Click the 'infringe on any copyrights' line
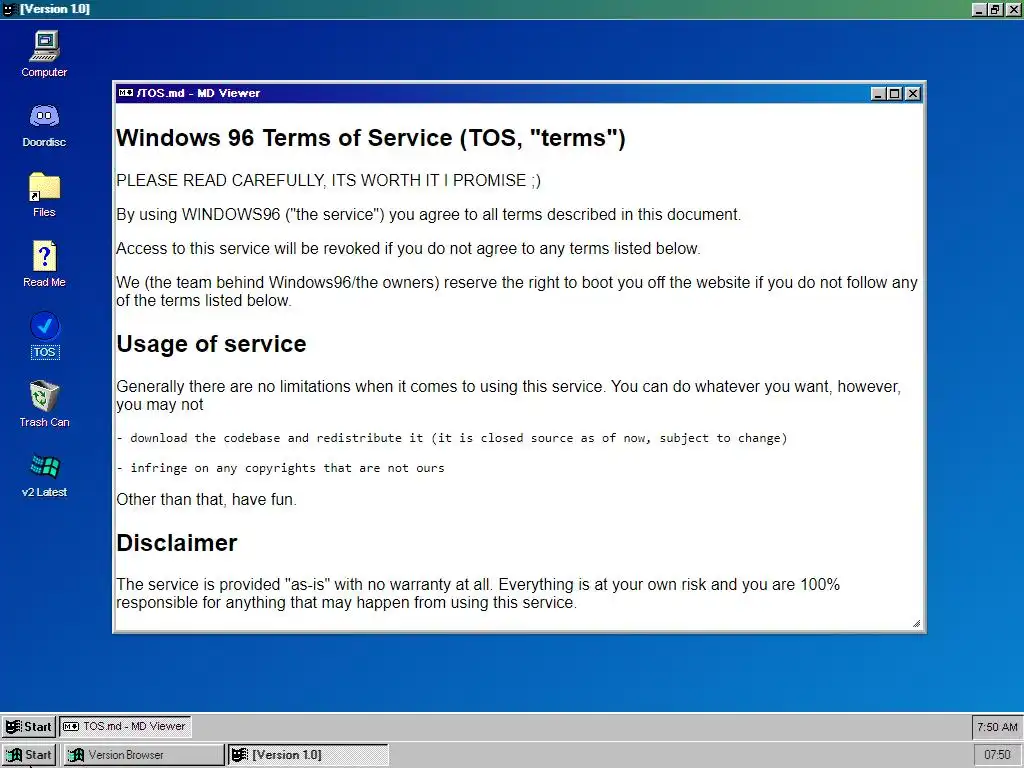The height and width of the screenshot is (768, 1024). (281, 468)
